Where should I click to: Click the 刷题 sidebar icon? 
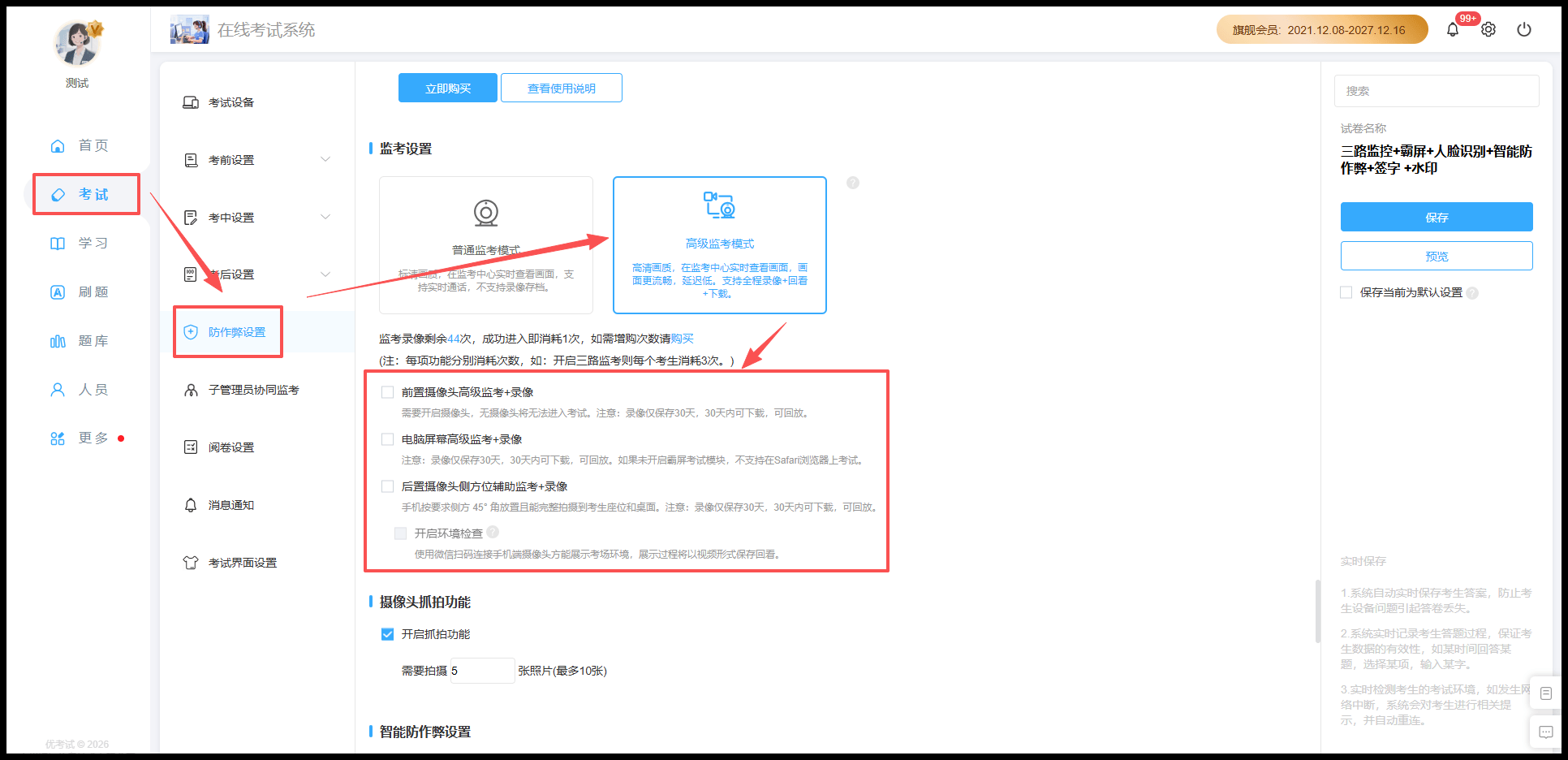[x=58, y=291]
